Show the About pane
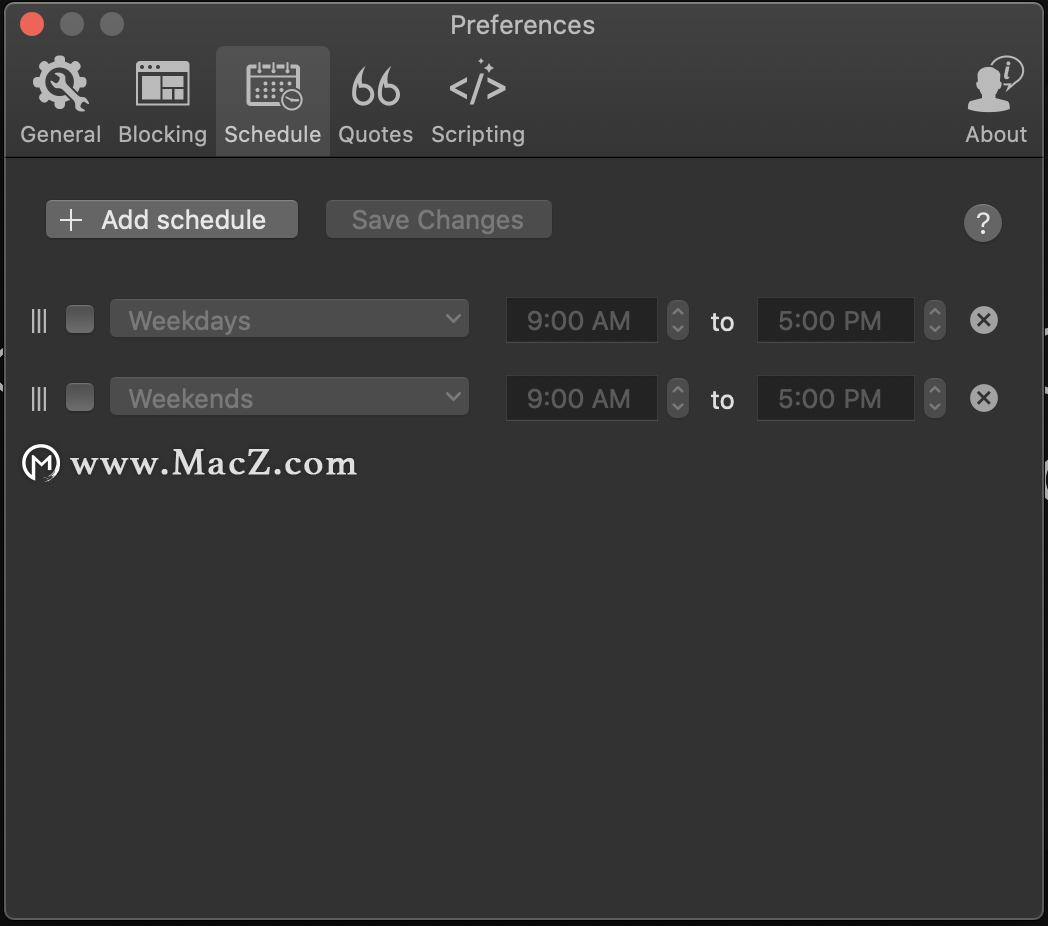The width and height of the screenshot is (1048, 926). pyautogui.click(x=995, y=102)
